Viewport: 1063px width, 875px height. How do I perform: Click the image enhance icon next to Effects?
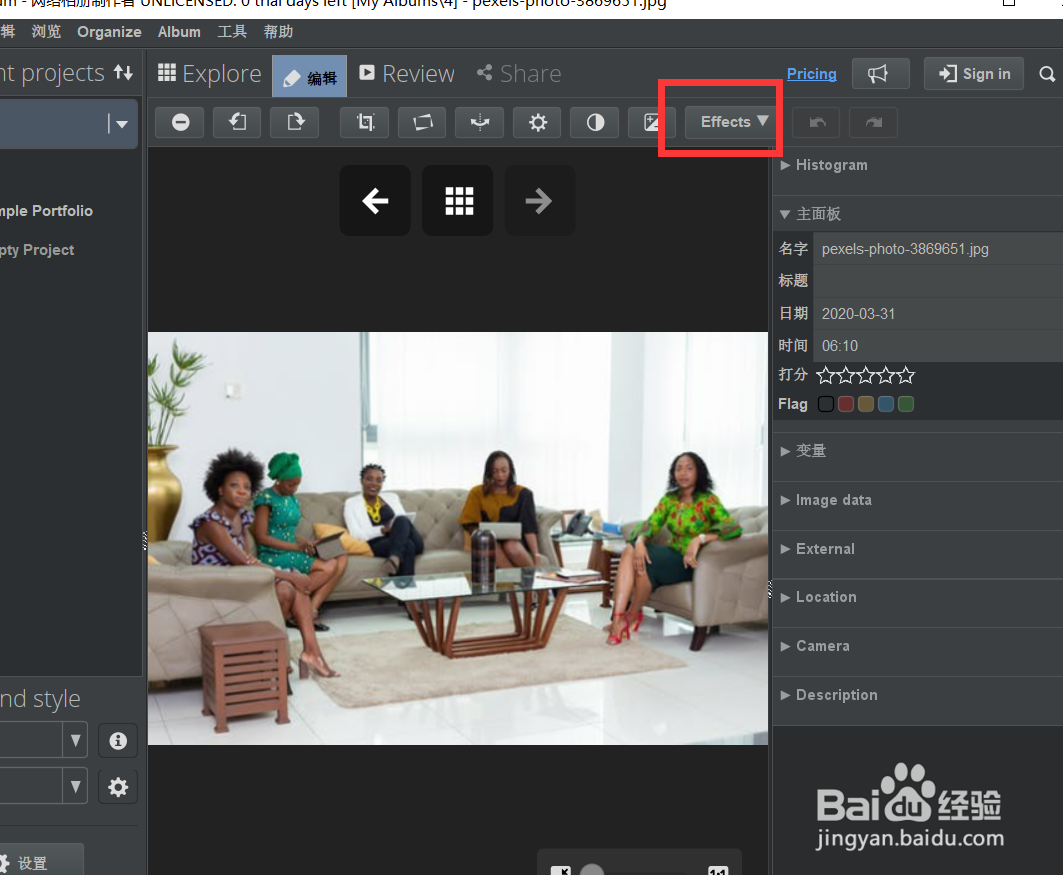[x=651, y=123]
